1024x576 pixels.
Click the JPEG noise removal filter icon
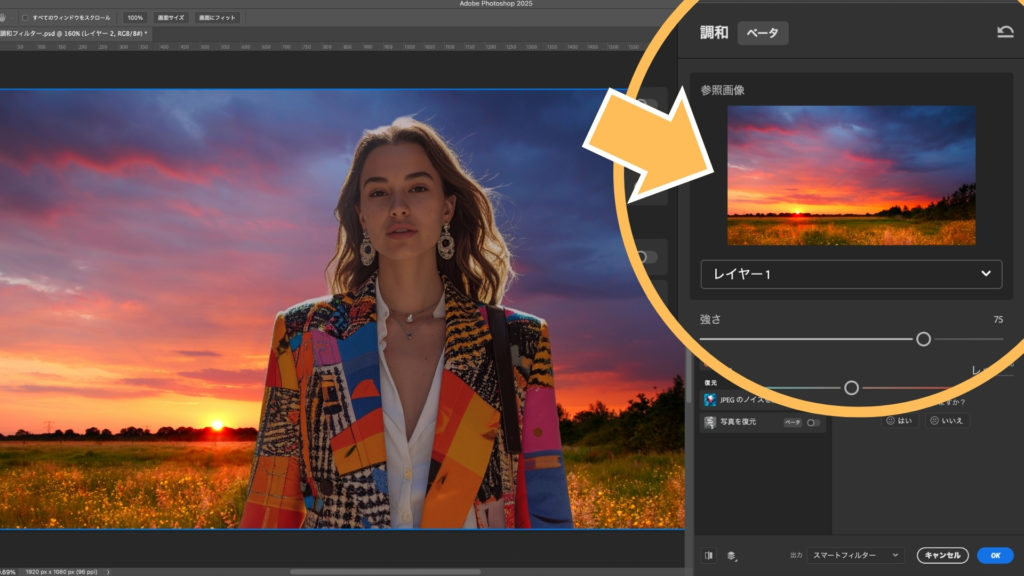pos(709,399)
